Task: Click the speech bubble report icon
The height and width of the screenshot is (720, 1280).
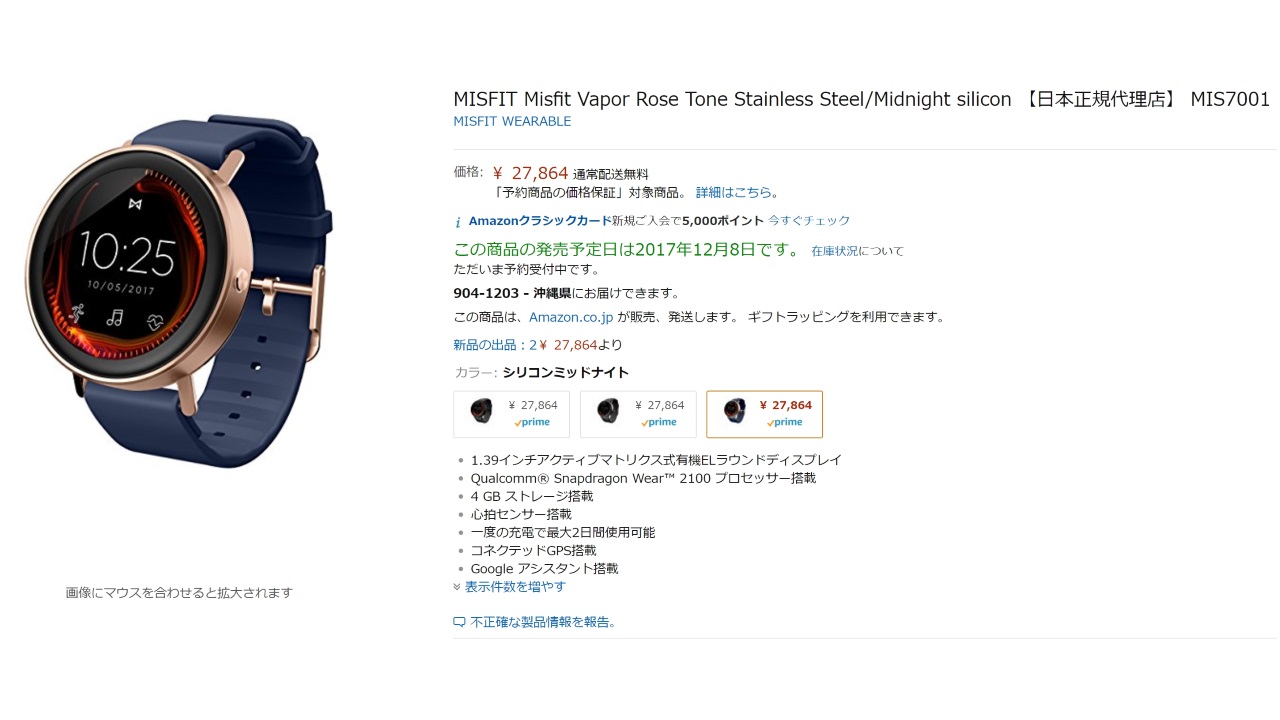Action: 459,622
